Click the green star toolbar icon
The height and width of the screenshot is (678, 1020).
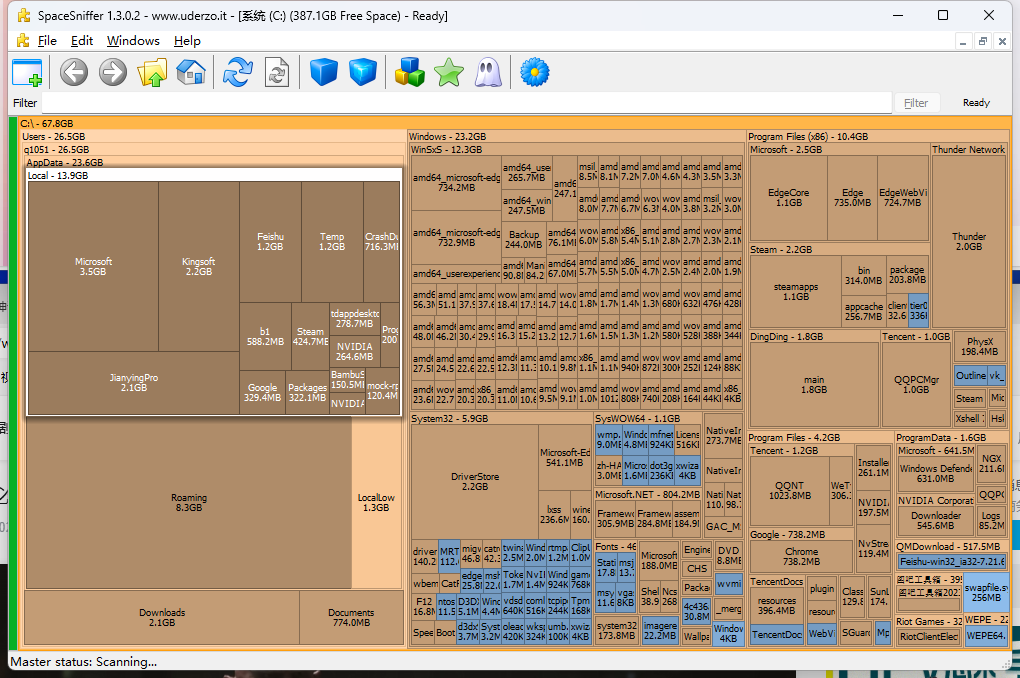pos(449,72)
